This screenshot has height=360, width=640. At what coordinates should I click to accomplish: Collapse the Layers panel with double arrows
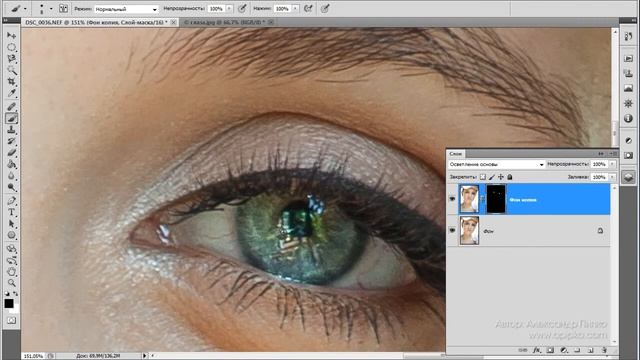click(x=601, y=154)
